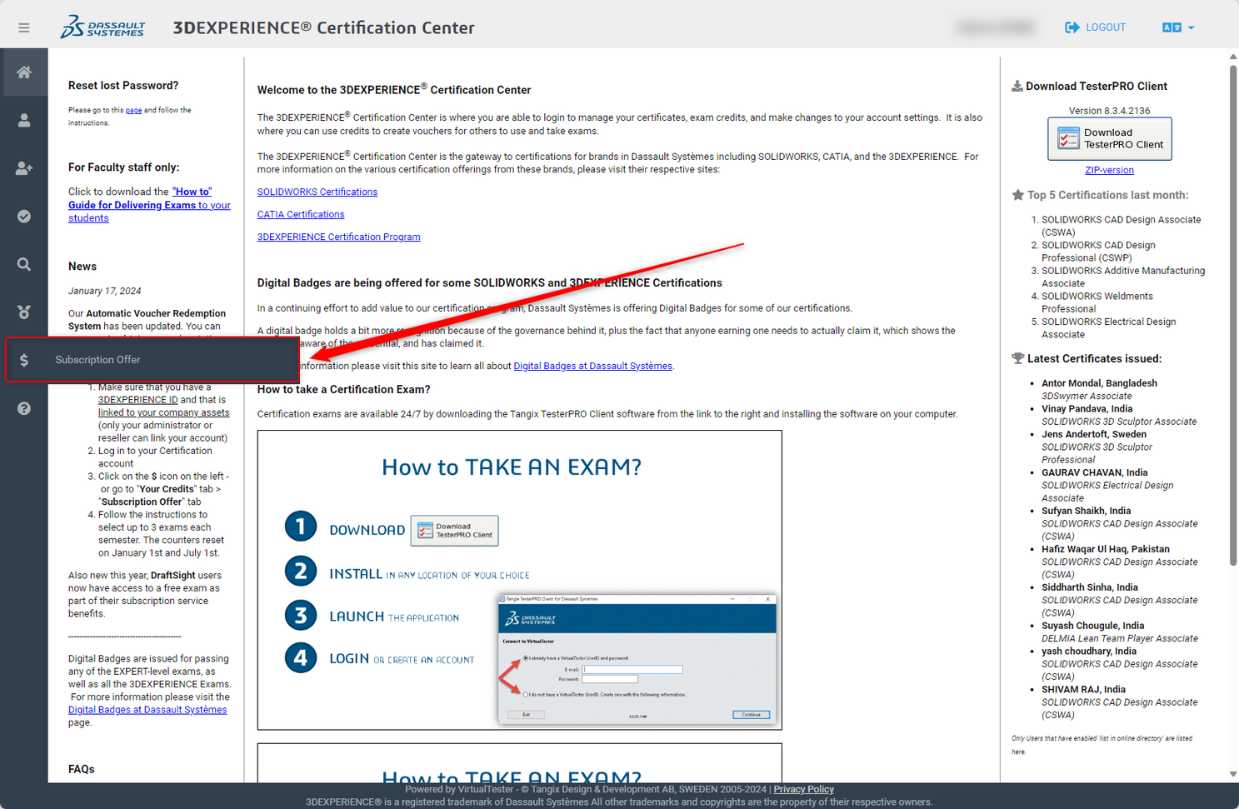1239x809 pixels.
Task: Click the first 'How to TAKE AN EXAM' image
Action: [519, 580]
